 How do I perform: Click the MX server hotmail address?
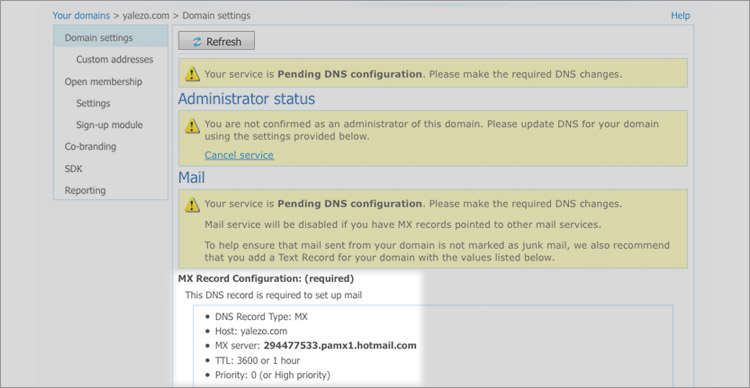tap(340, 345)
